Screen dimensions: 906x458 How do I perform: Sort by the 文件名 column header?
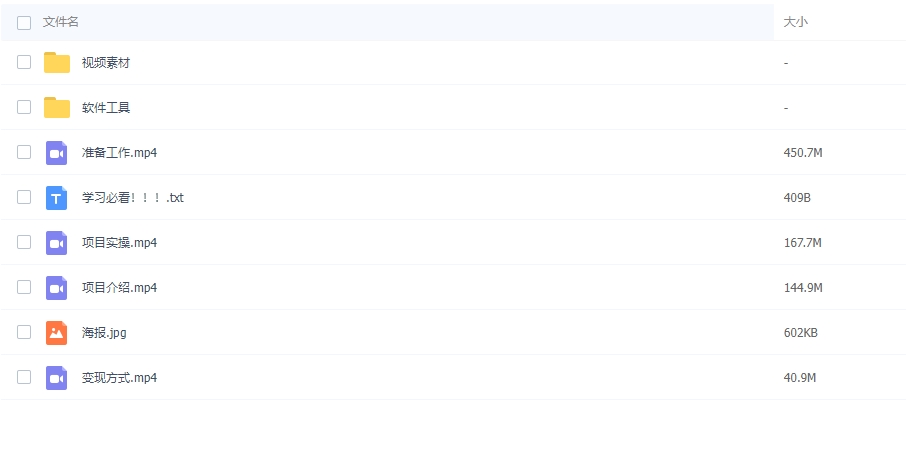pos(61,22)
